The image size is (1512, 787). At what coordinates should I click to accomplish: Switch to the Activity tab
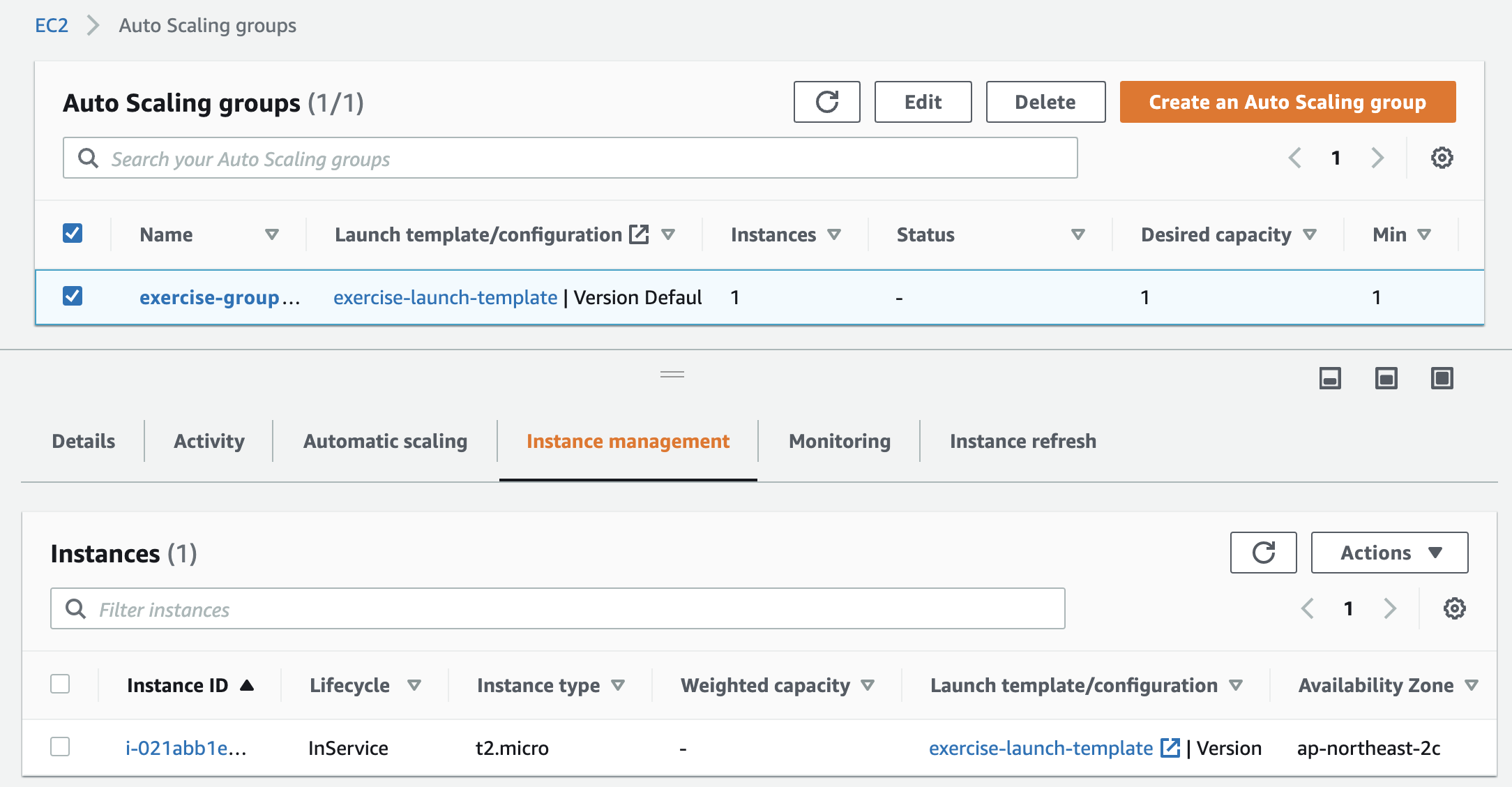(209, 441)
